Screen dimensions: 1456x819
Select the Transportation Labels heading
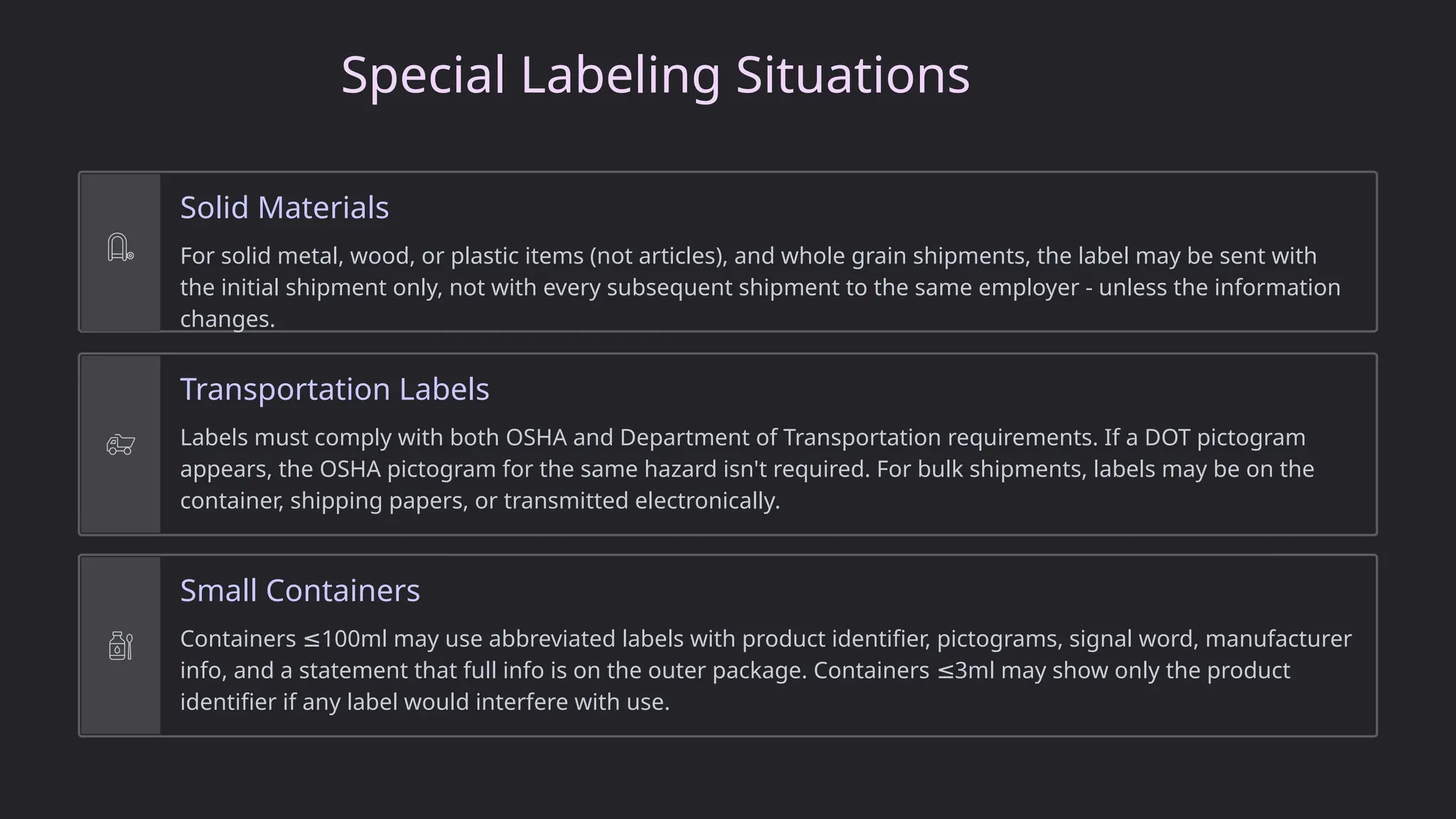(335, 389)
